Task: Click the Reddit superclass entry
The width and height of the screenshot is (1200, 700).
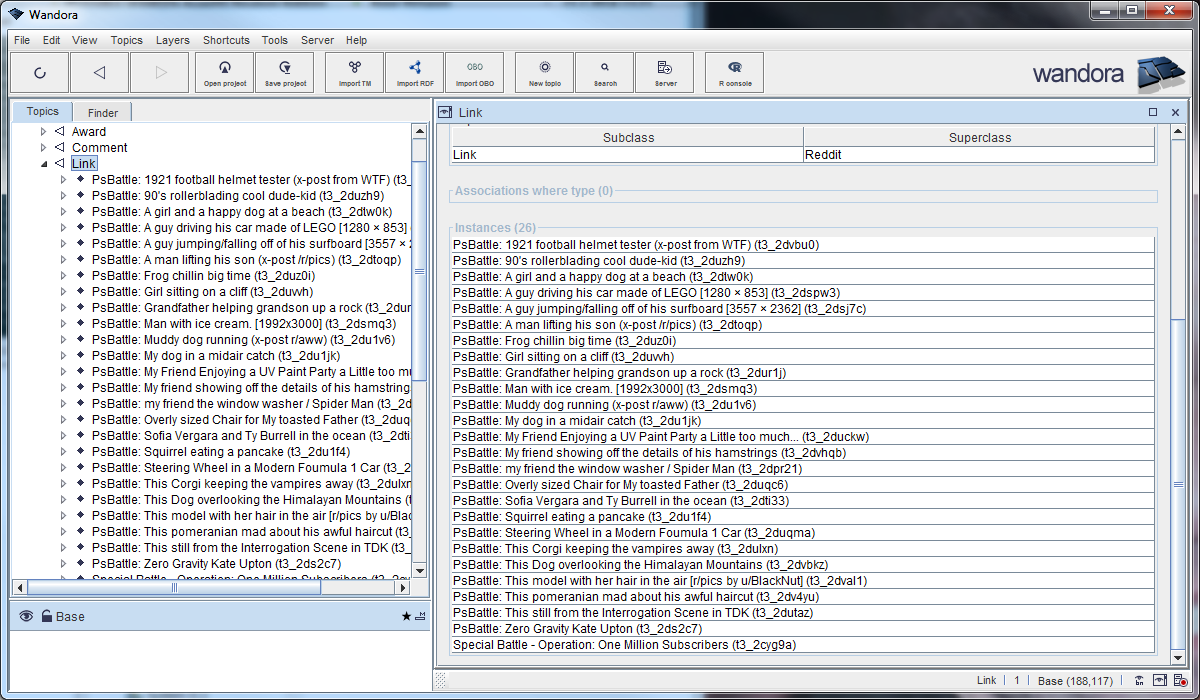Action: pos(824,155)
